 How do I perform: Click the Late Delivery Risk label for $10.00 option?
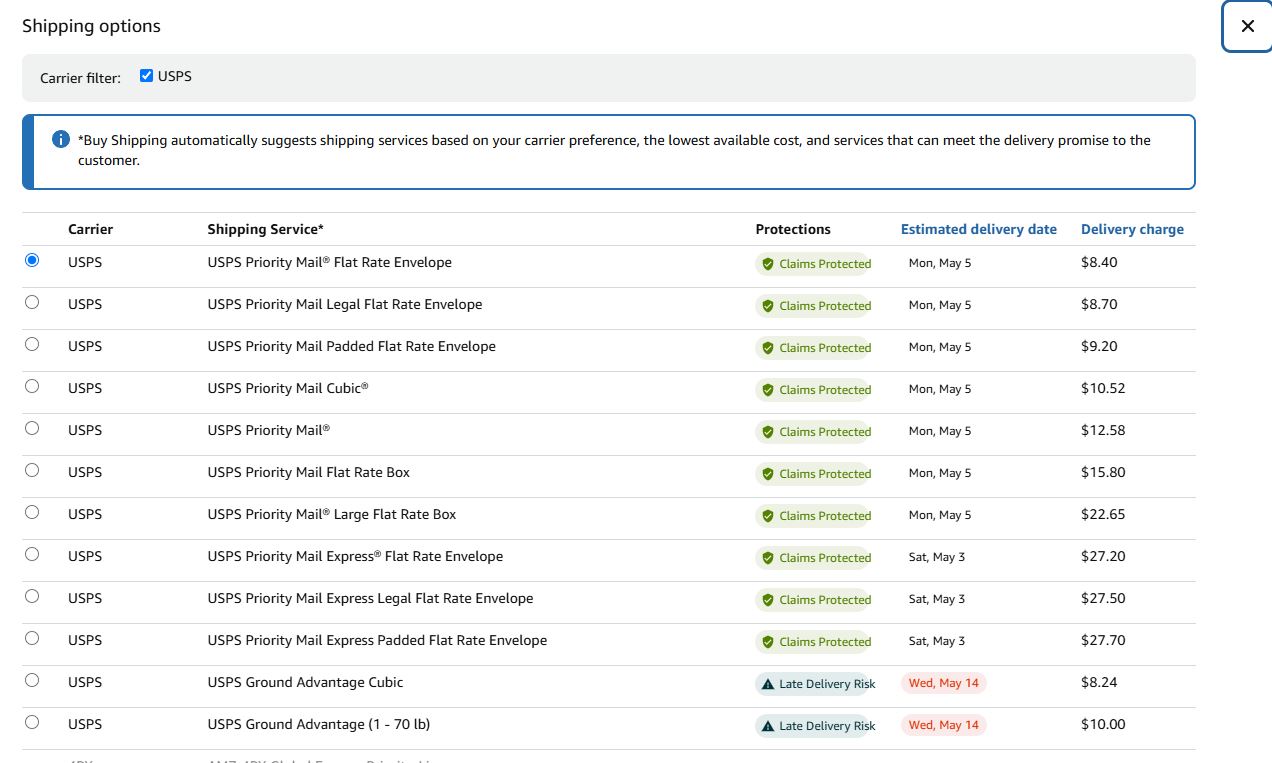click(x=827, y=726)
